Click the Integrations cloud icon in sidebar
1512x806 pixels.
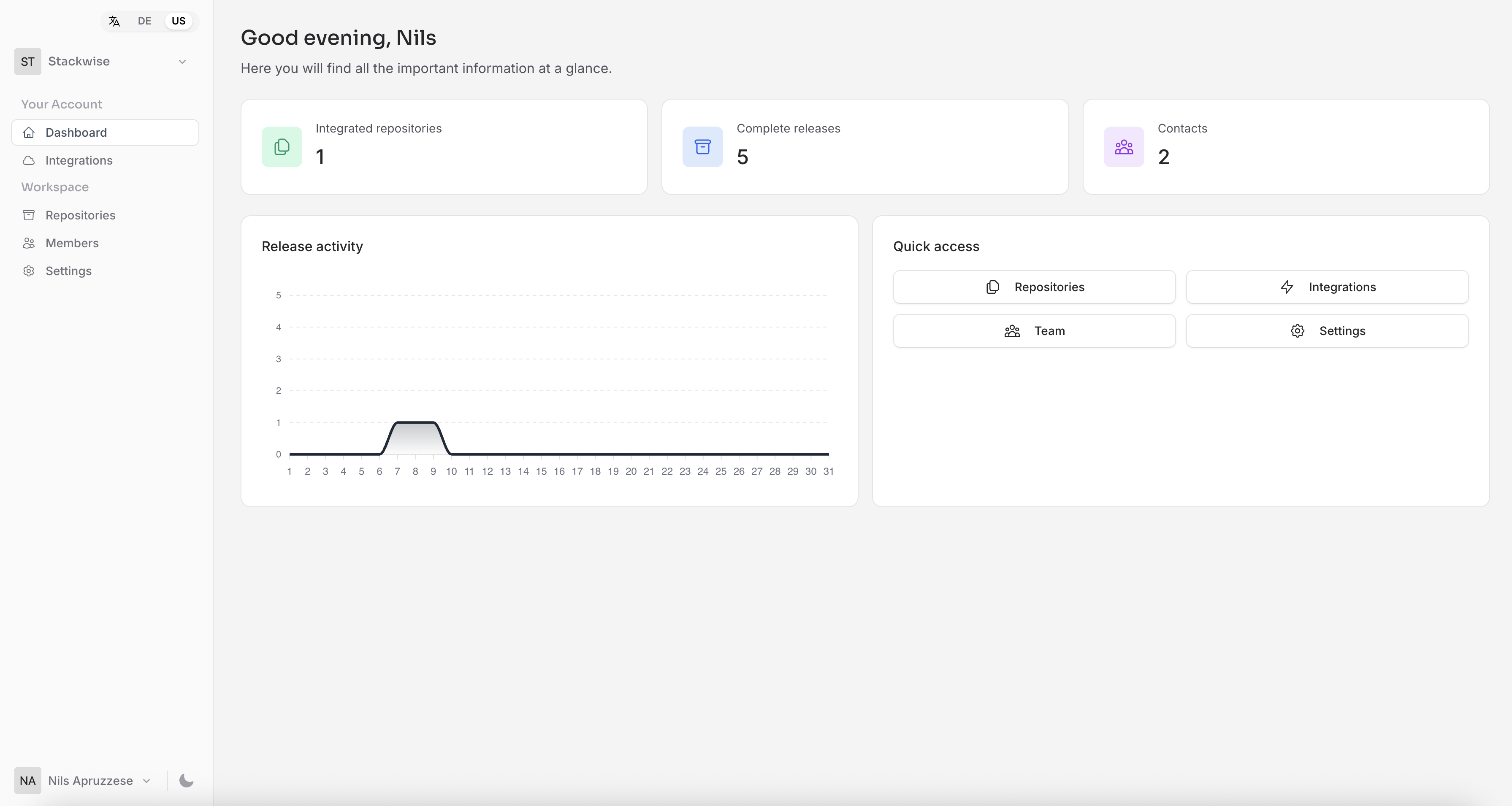pos(29,161)
